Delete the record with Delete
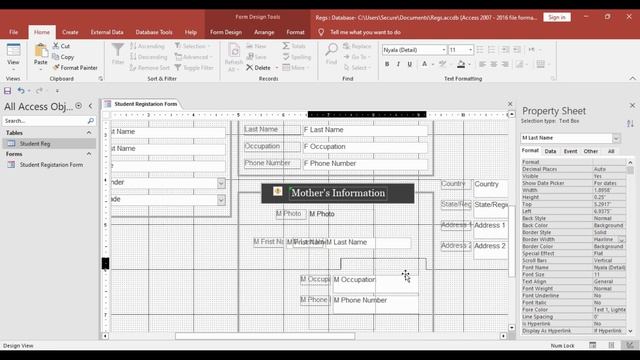Screen dimensions: 640x360 click(258, 68)
